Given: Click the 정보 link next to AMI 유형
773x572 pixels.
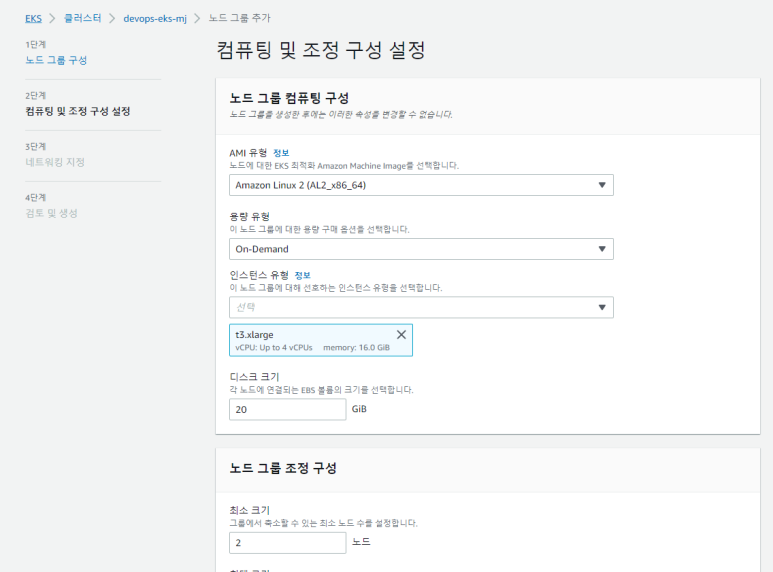Looking at the screenshot, I should 281,152.
